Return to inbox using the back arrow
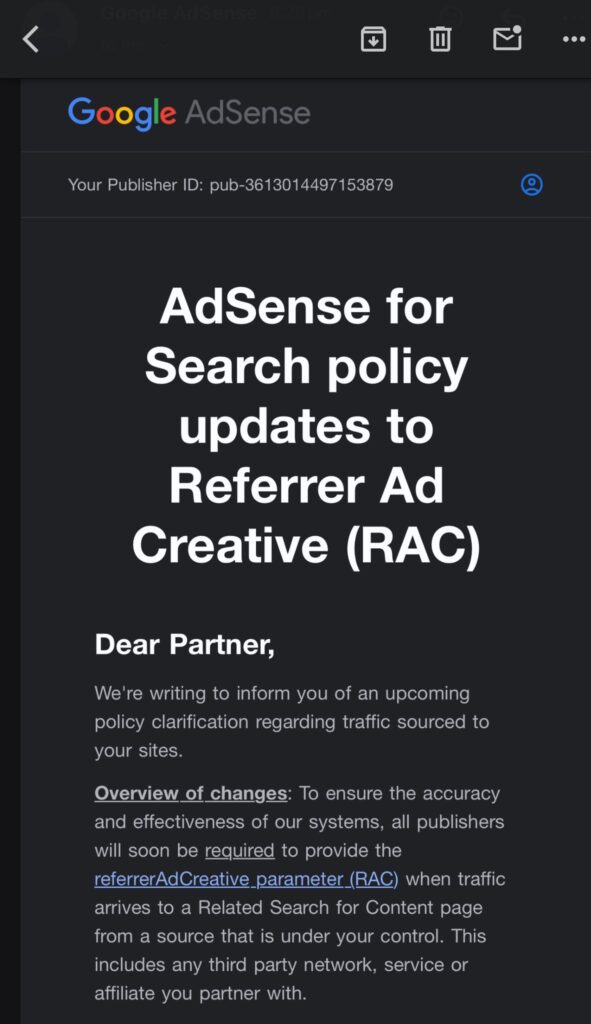Screen dimensions: 591x1024 coord(30,39)
